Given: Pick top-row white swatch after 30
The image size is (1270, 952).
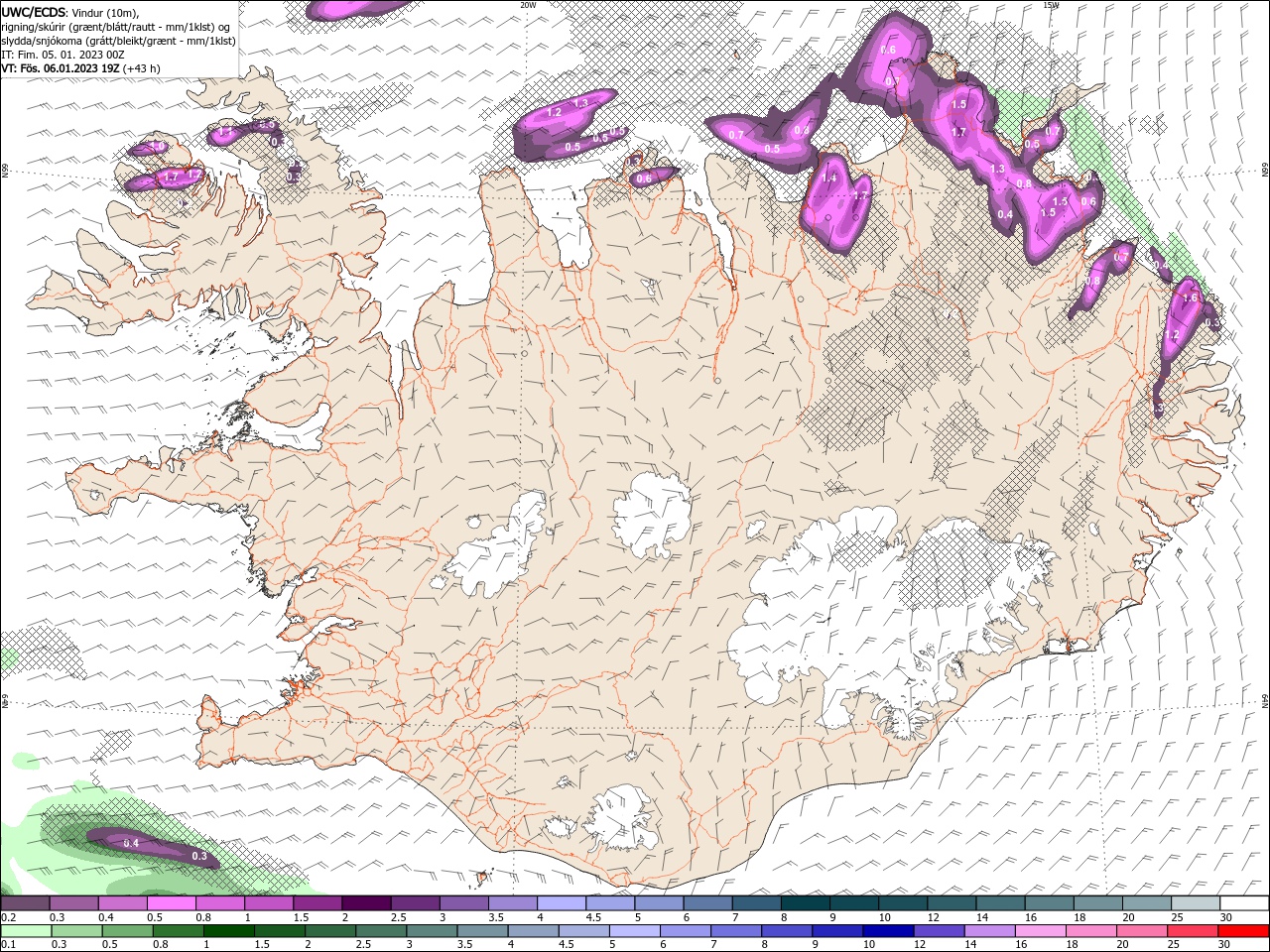Looking at the screenshot, I should (x=1243, y=903).
